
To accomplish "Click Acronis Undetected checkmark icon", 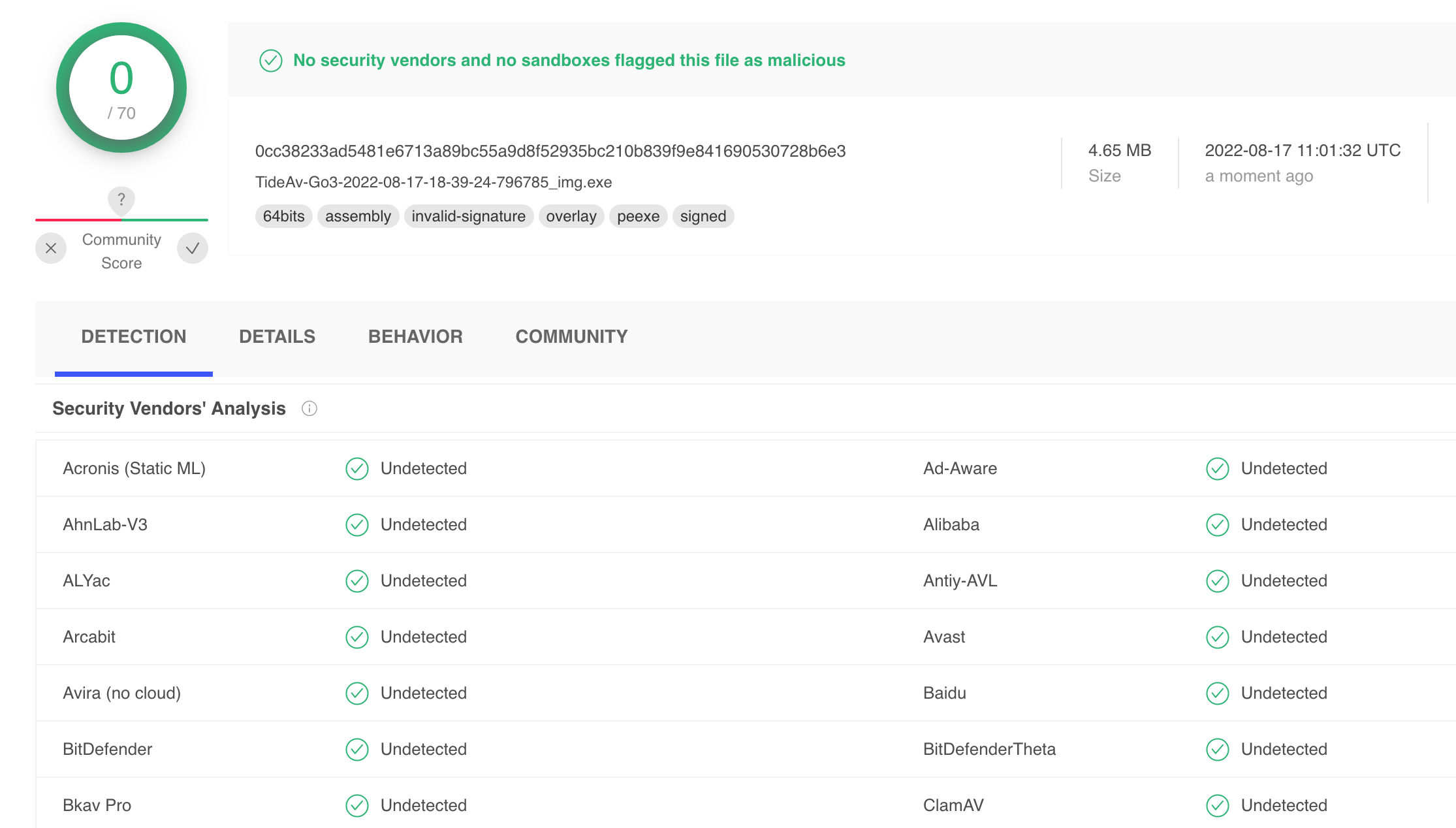I will coord(357,469).
